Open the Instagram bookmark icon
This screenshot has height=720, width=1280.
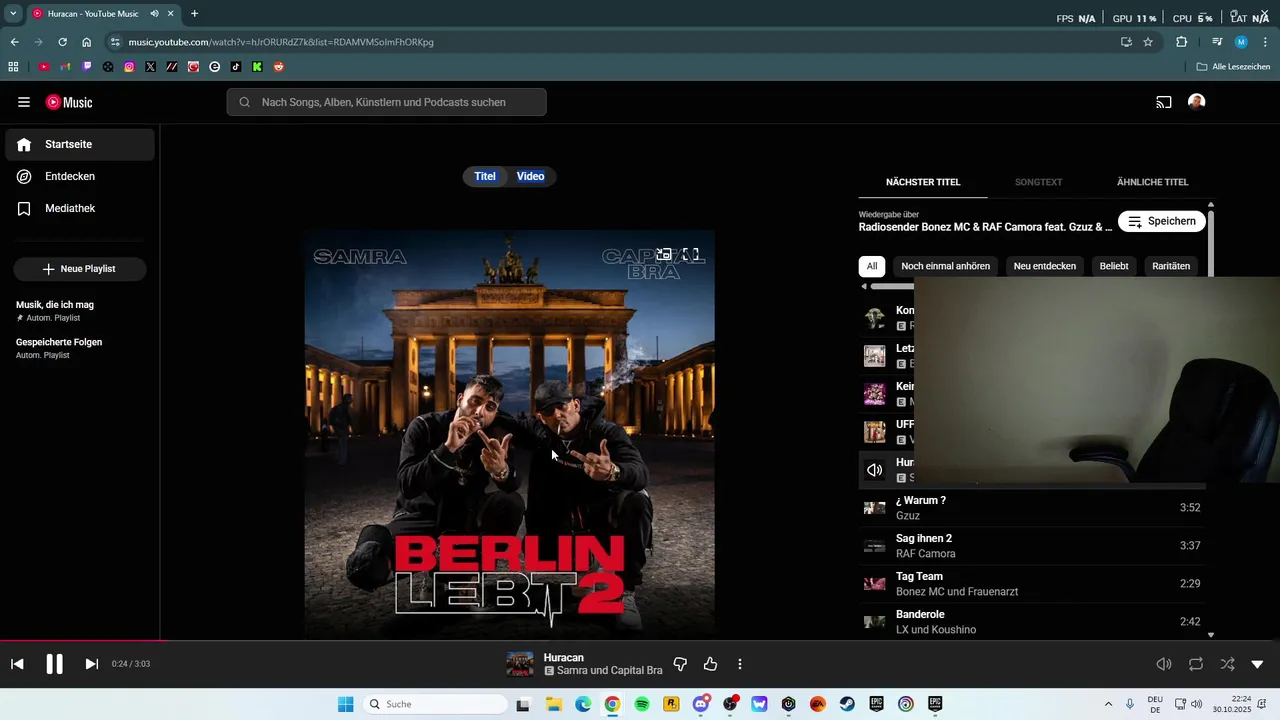tap(129, 67)
